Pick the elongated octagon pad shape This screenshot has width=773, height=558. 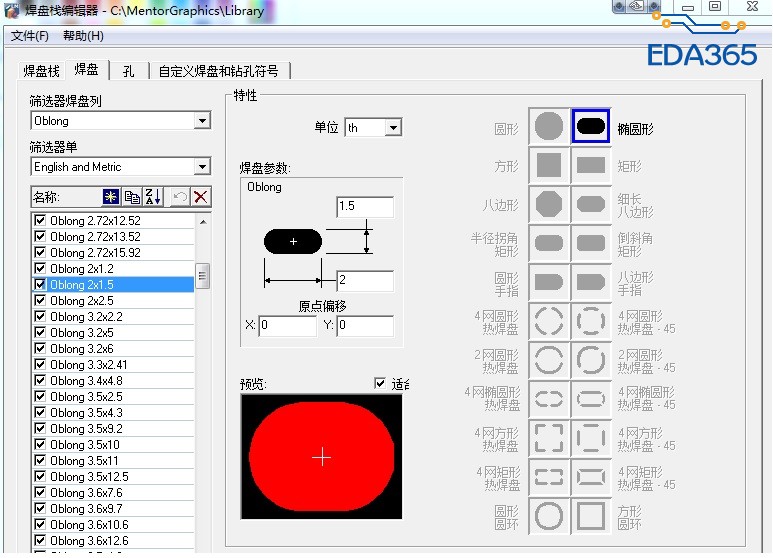591,204
